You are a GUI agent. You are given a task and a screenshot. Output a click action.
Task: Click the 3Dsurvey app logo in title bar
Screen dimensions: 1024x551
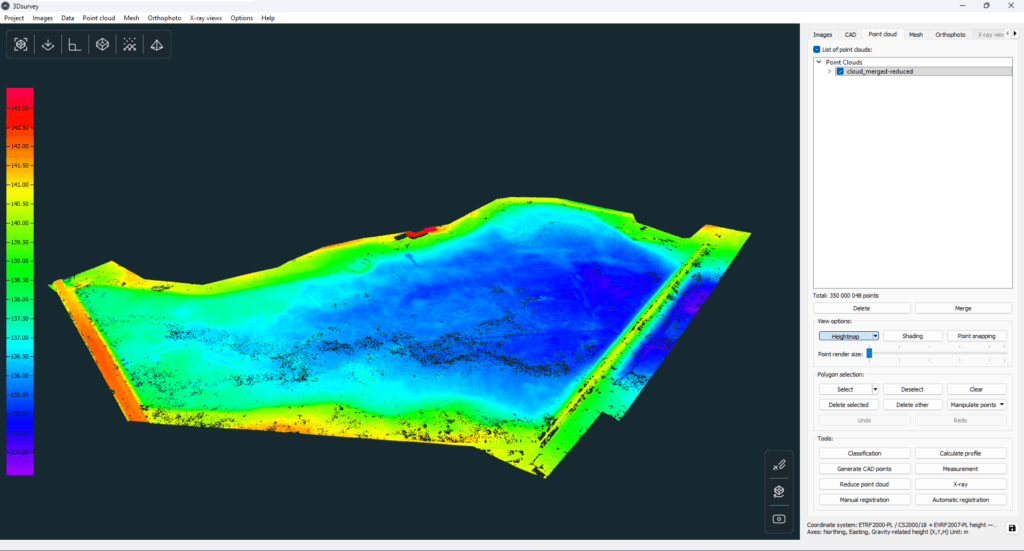click(6, 6)
